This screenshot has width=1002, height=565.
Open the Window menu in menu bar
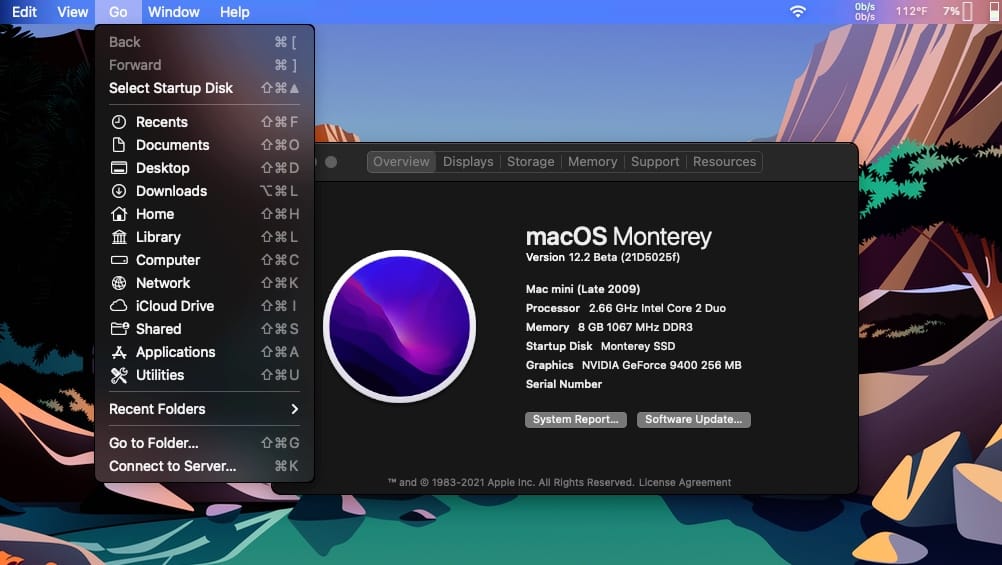point(174,12)
